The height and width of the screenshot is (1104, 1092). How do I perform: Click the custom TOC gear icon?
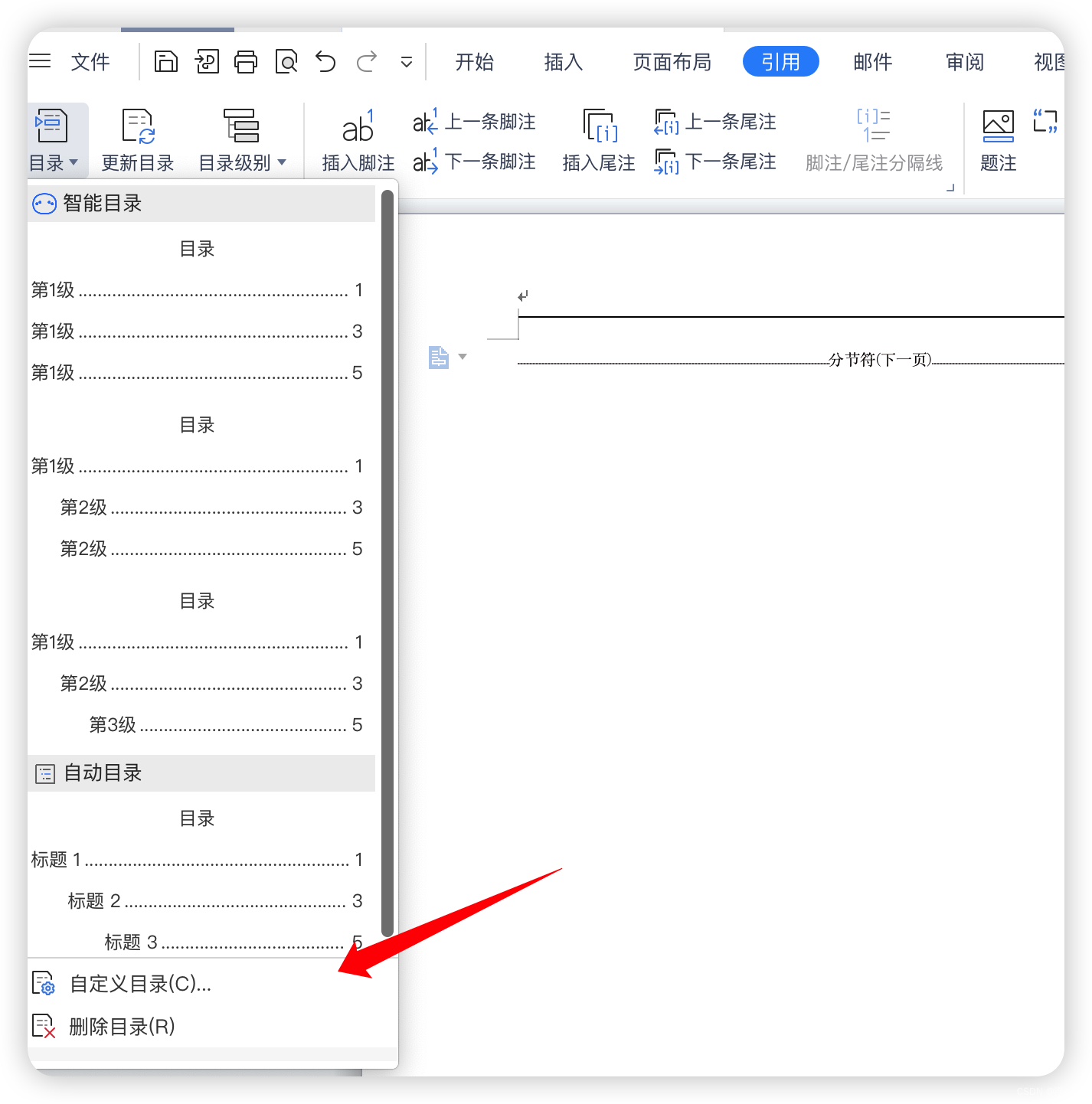click(44, 983)
